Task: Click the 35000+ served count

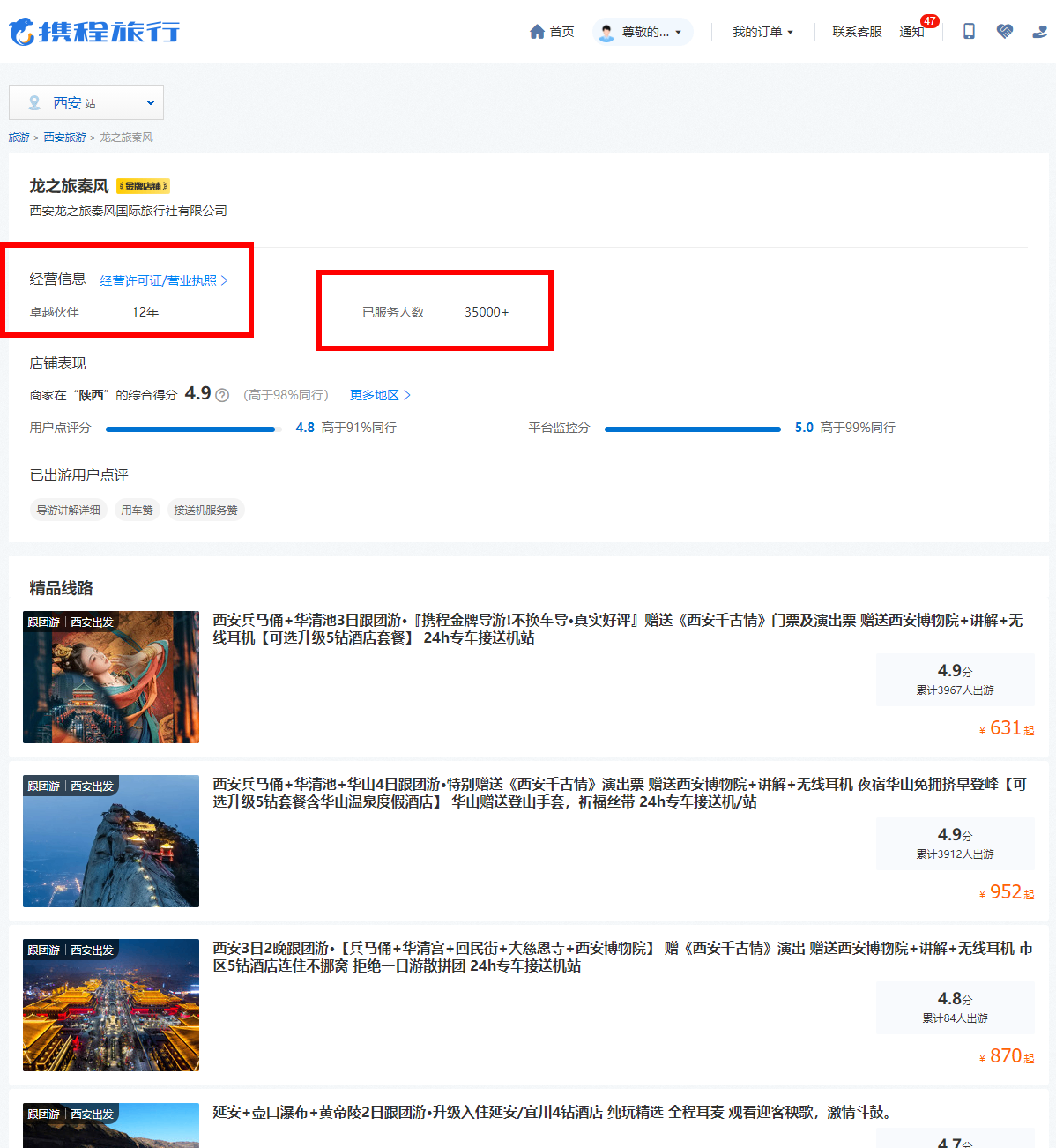Action: (x=487, y=312)
